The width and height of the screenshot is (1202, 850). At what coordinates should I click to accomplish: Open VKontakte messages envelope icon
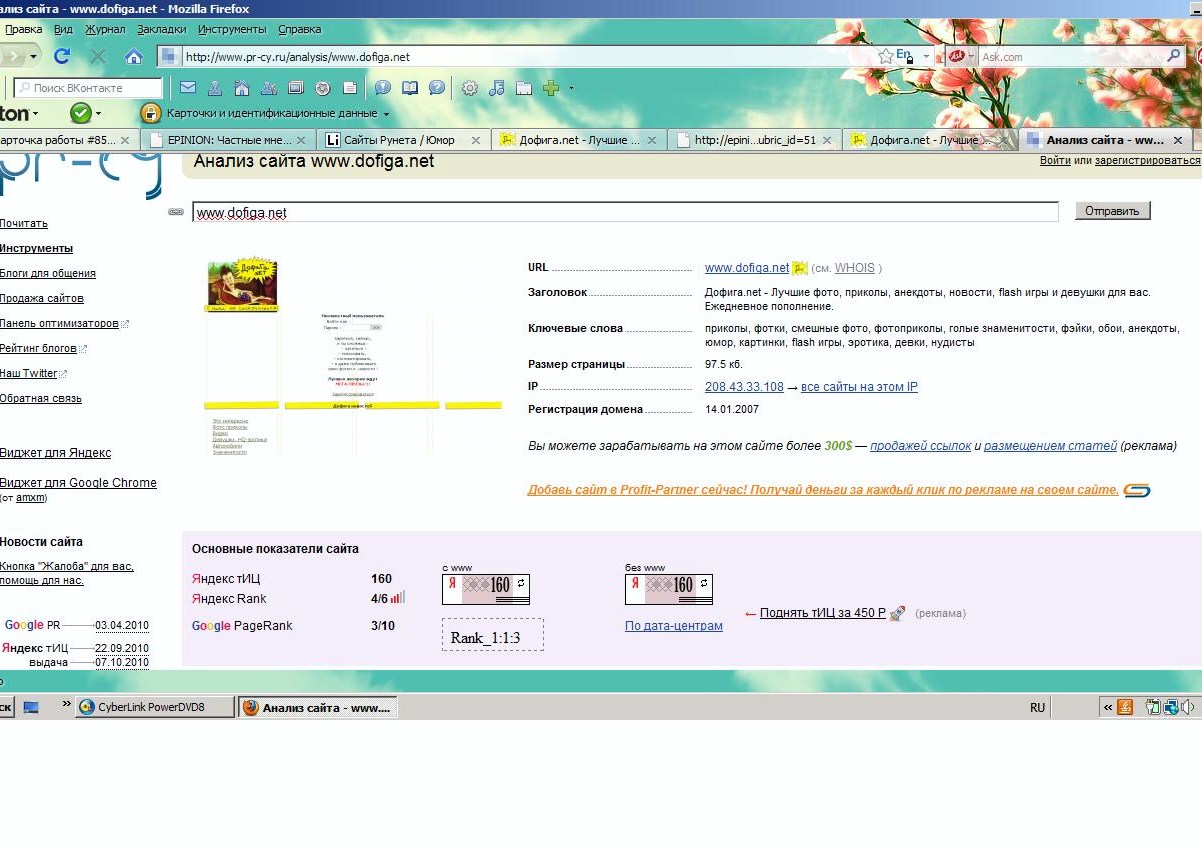pyautogui.click(x=188, y=88)
